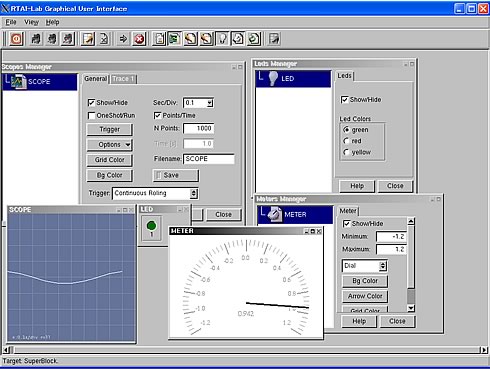
Task: Open the Synchs manager green circular icon
Action: click(x=254, y=39)
